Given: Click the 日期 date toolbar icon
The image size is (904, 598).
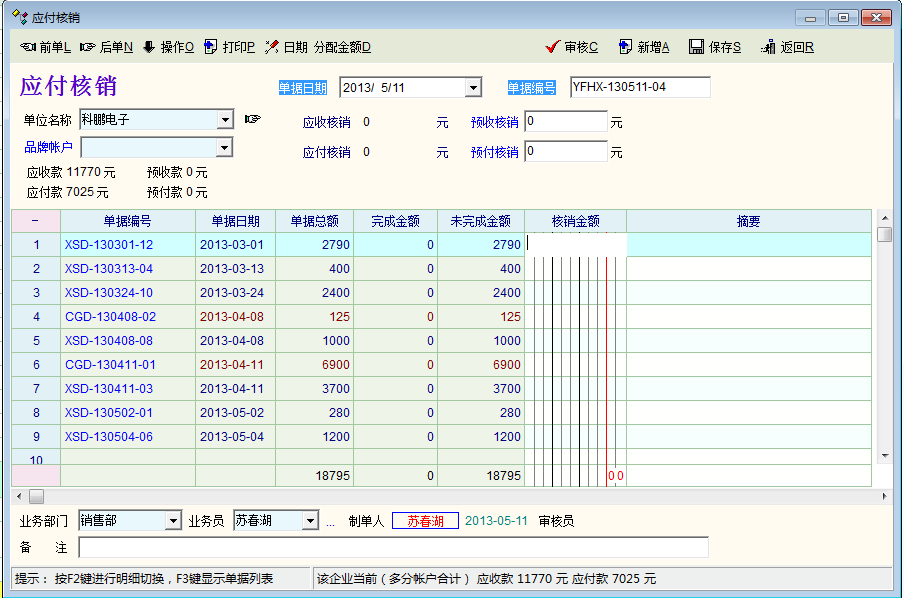Looking at the screenshot, I should [x=271, y=47].
